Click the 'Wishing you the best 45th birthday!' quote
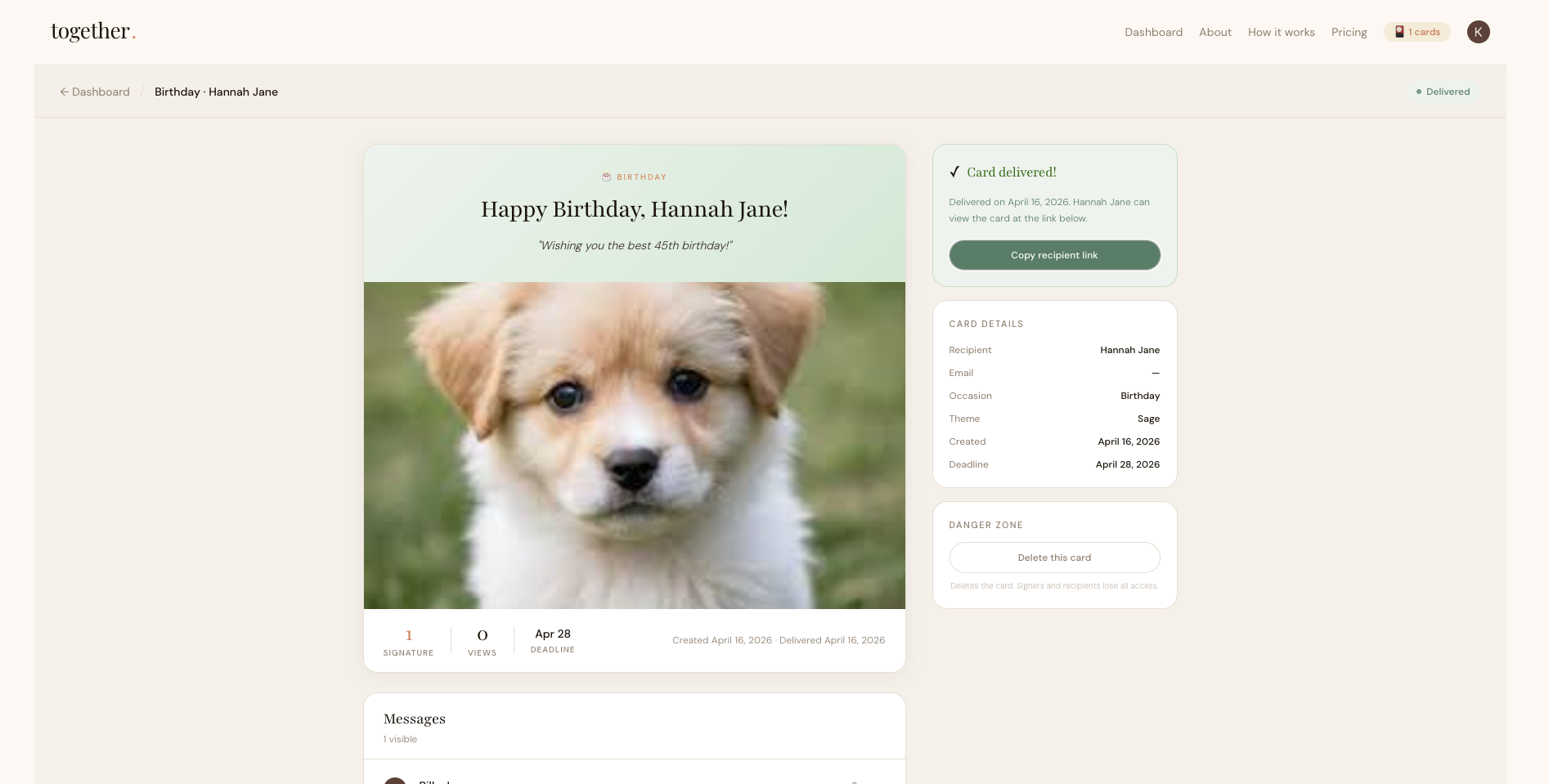Image resolution: width=1549 pixels, height=784 pixels. coord(635,245)
